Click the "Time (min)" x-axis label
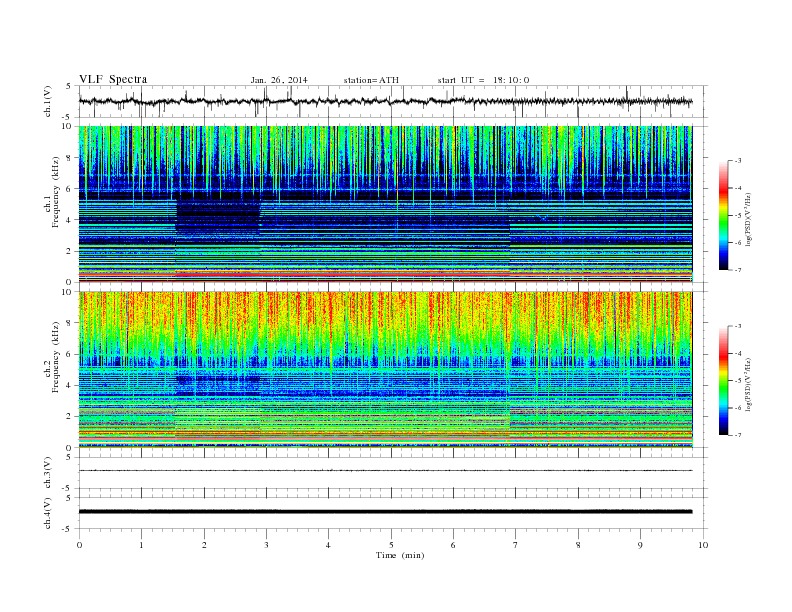The width and height of the screenshot is (792, 612). click(x=400, y=555)
